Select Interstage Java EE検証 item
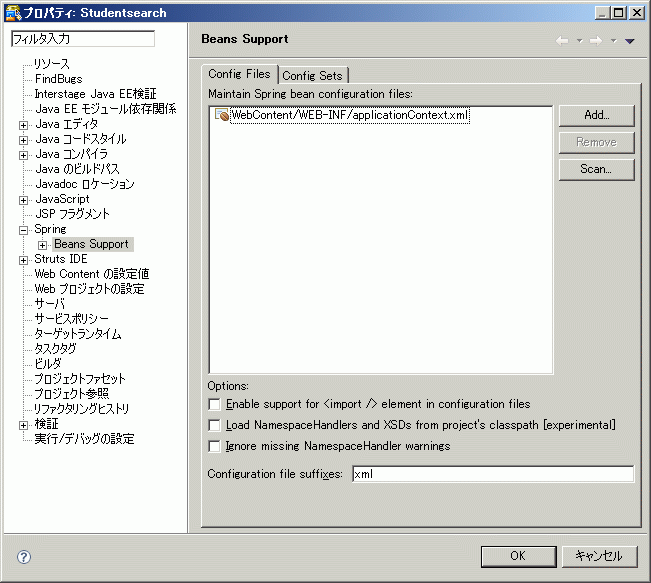 (95, 94)
